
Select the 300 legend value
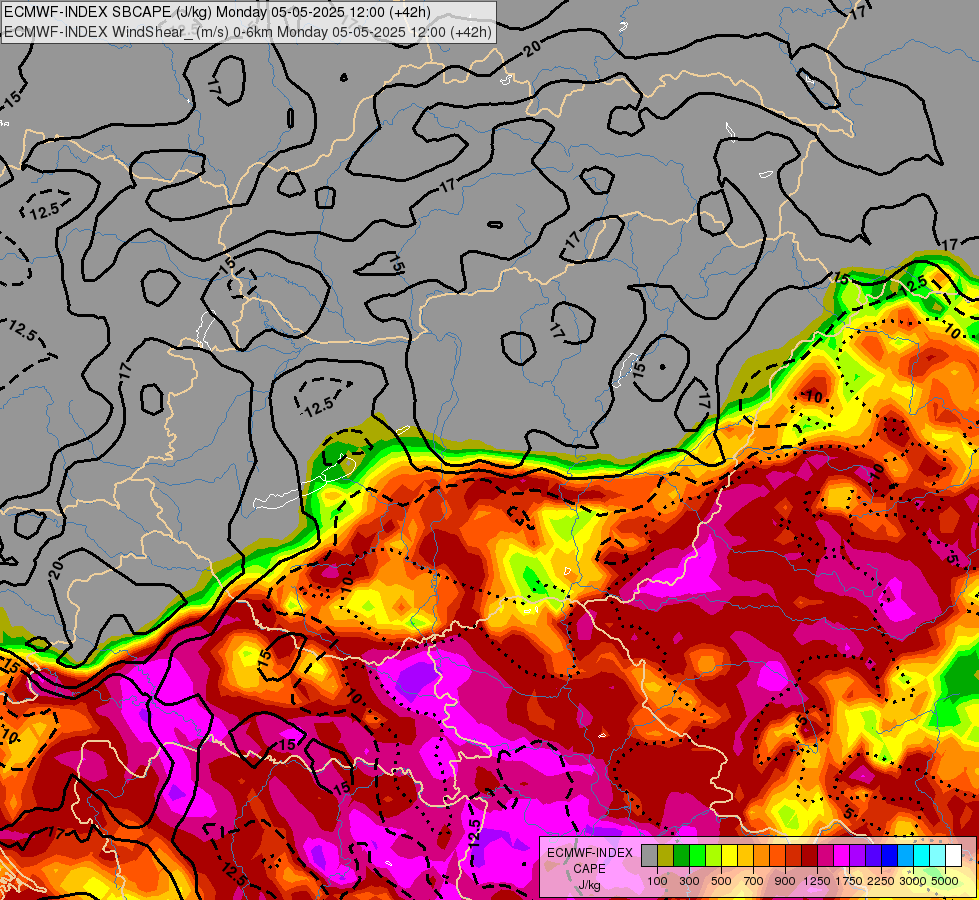(x=689, y=881)
